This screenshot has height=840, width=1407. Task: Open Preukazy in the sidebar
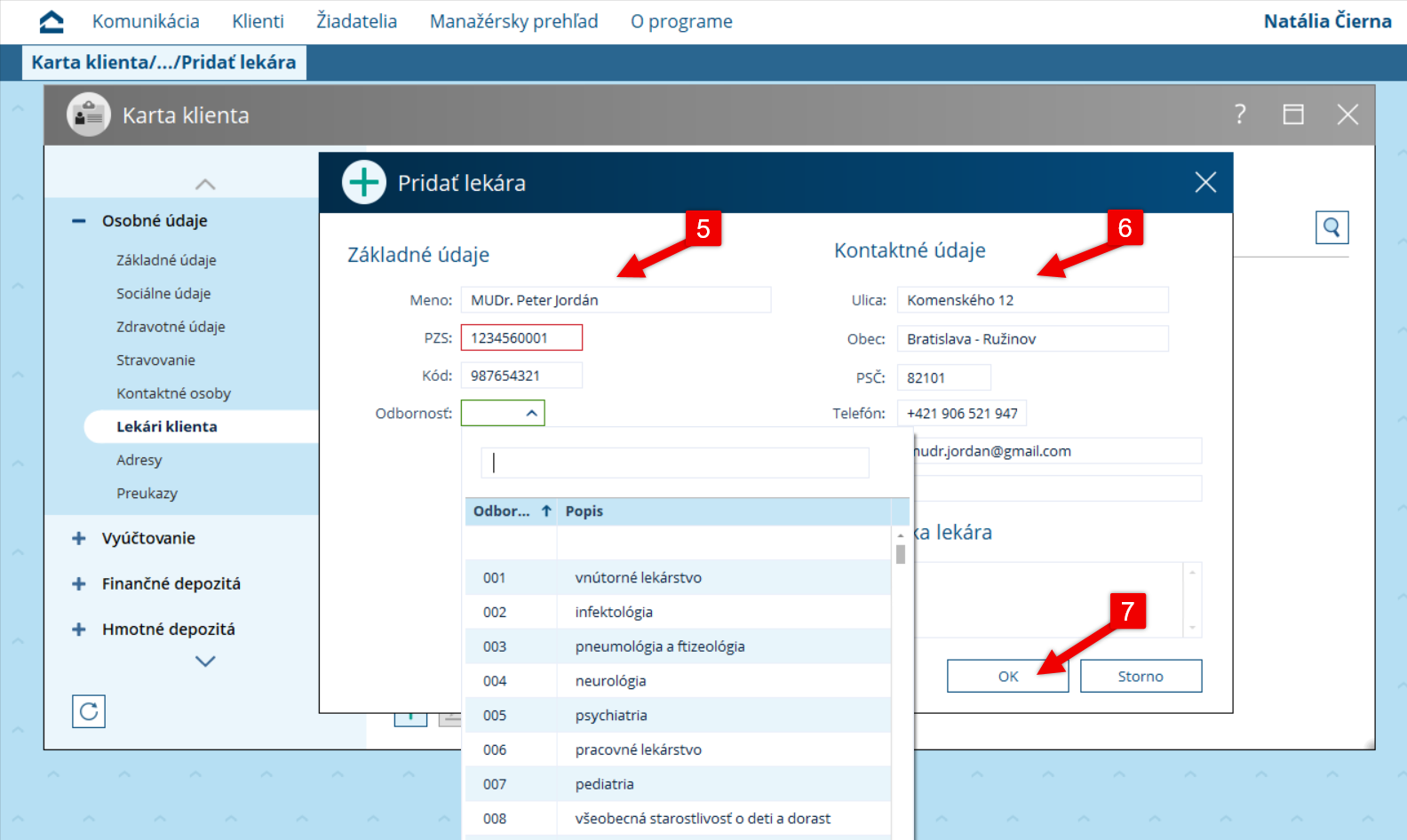pos(147,493)
